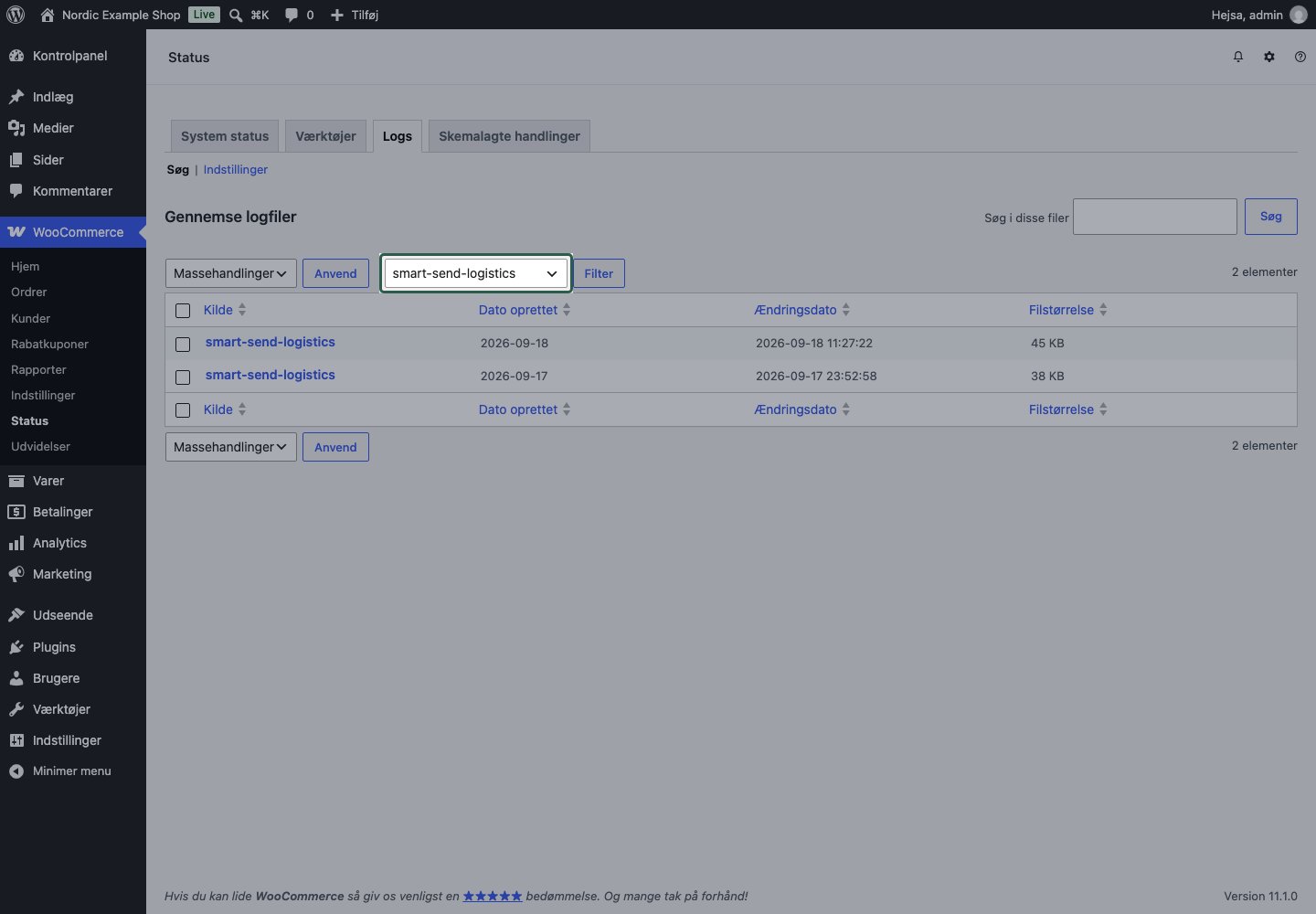Click the Hejsa, admin account greeting

pyautogui.click(x=1247, y=15)
